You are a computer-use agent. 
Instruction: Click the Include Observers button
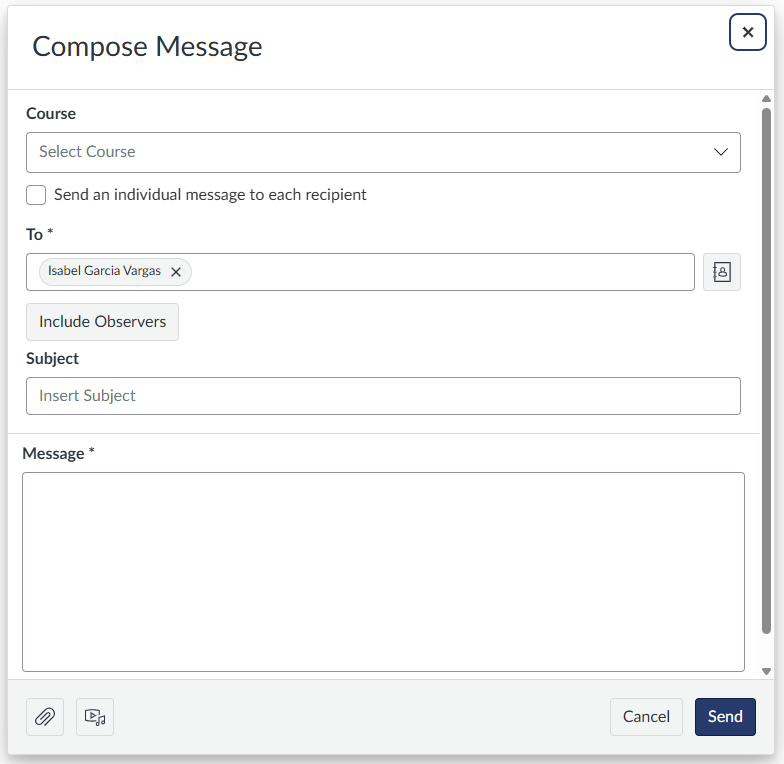point(102,322)
